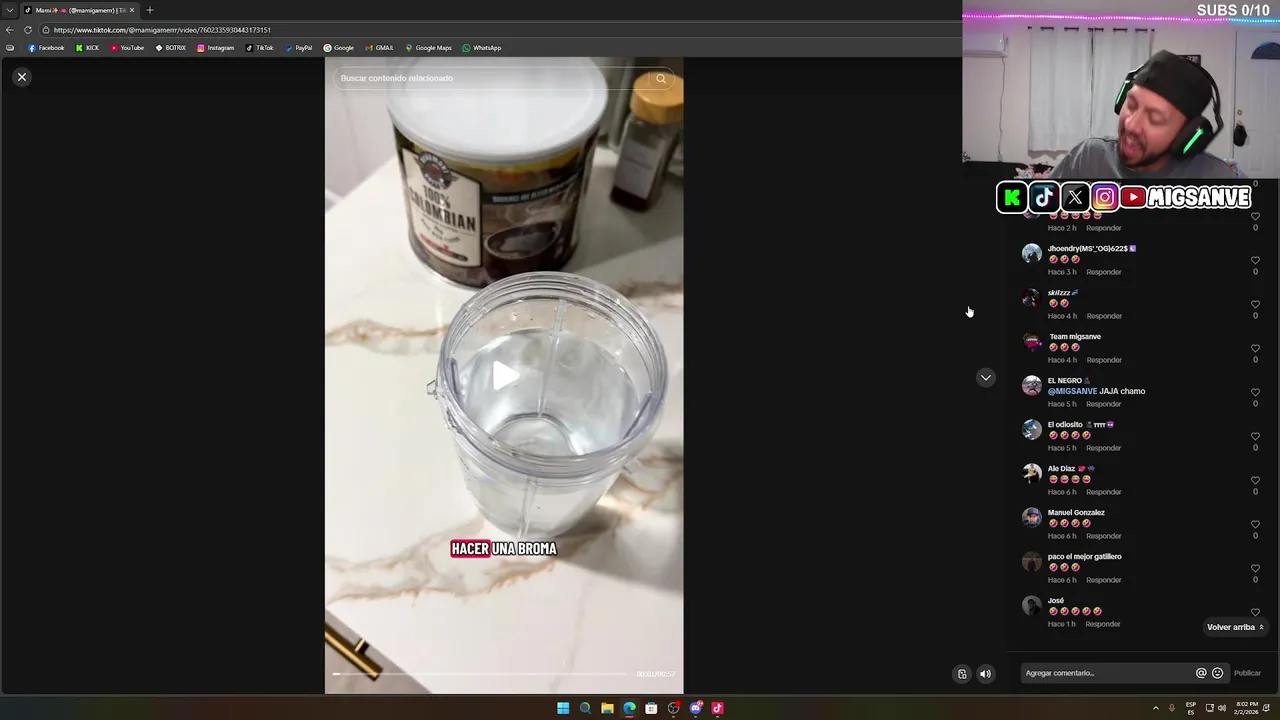The height and width of the screenshot is (720, 1280).
Task: Open the Google bookmark
Action: [338, 48]
